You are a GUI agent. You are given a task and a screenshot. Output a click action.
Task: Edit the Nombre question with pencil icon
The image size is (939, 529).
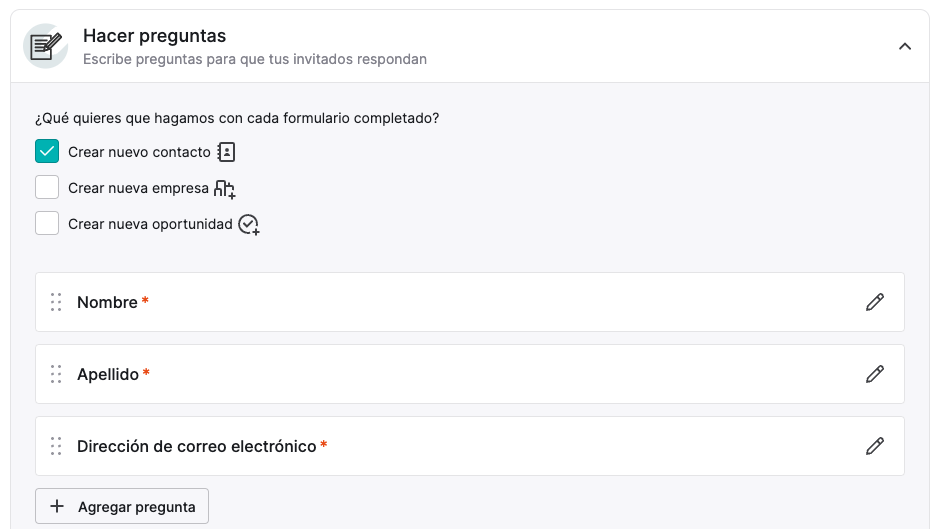[875, 302]
